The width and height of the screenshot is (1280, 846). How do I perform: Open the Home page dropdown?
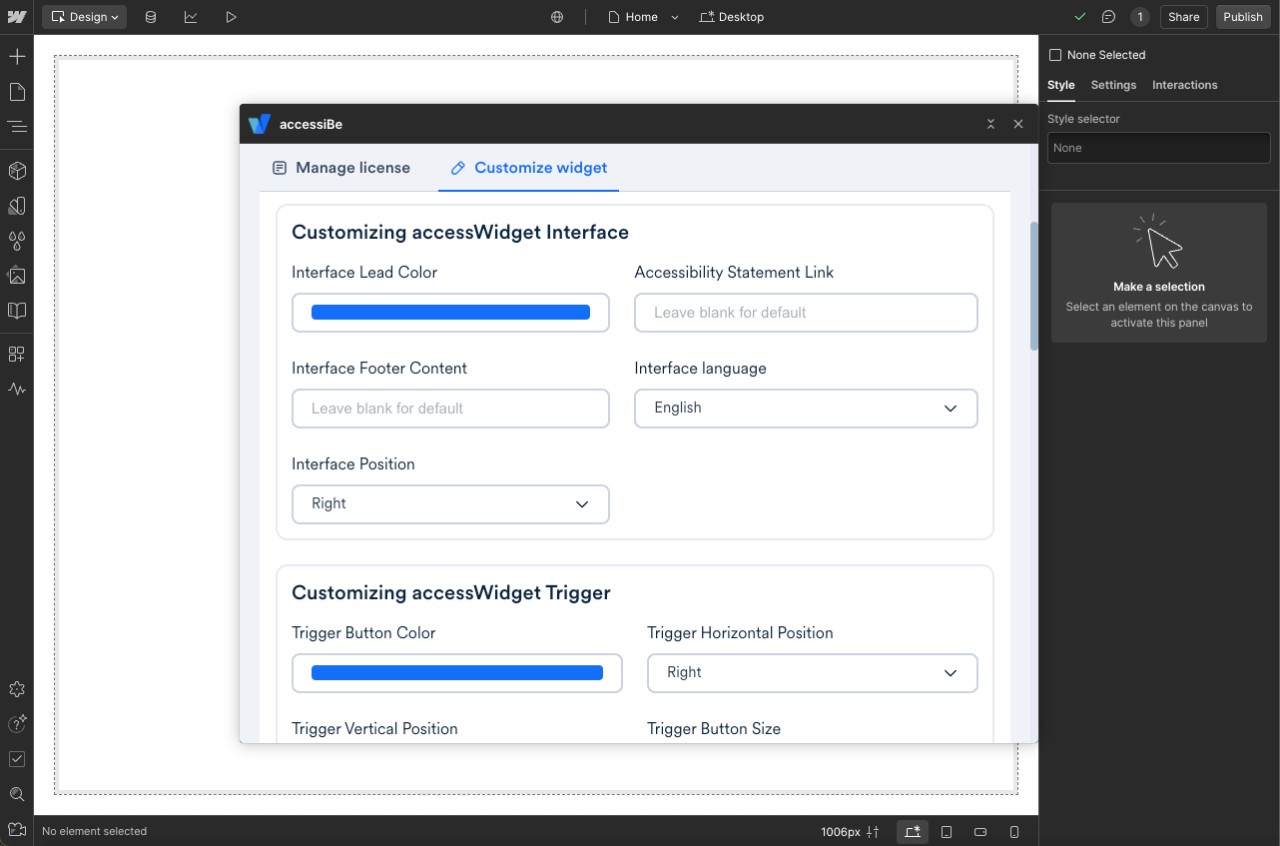643,17
